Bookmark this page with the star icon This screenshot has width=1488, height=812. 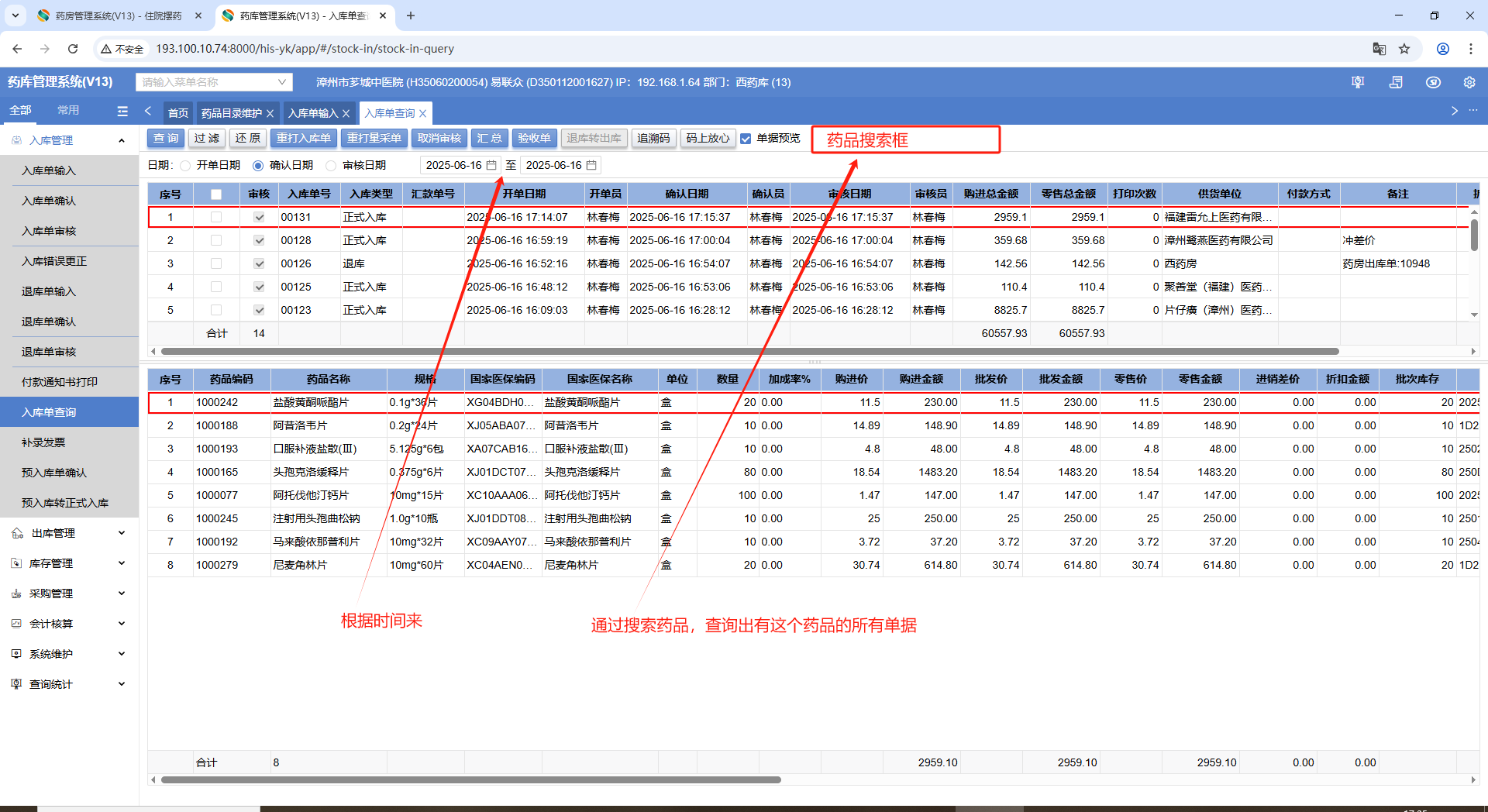(1404, 49)
